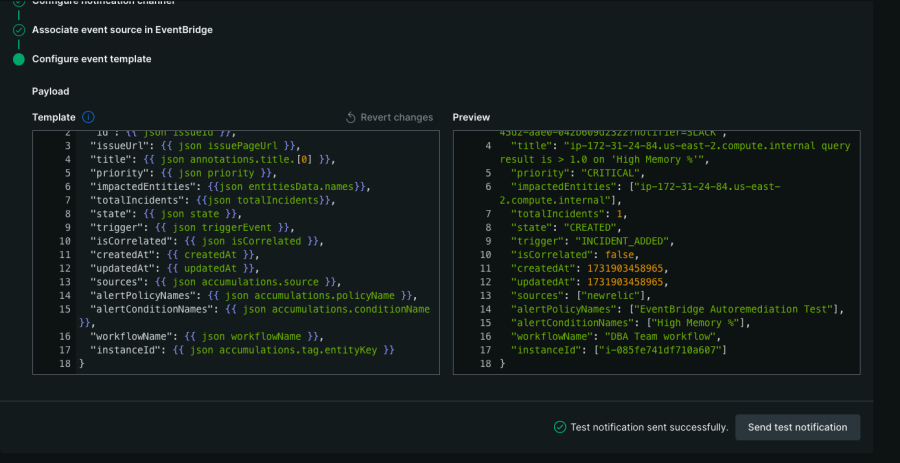Place cursor on the instanceId template line
The image size is (900, 463).
click(240, 350)
